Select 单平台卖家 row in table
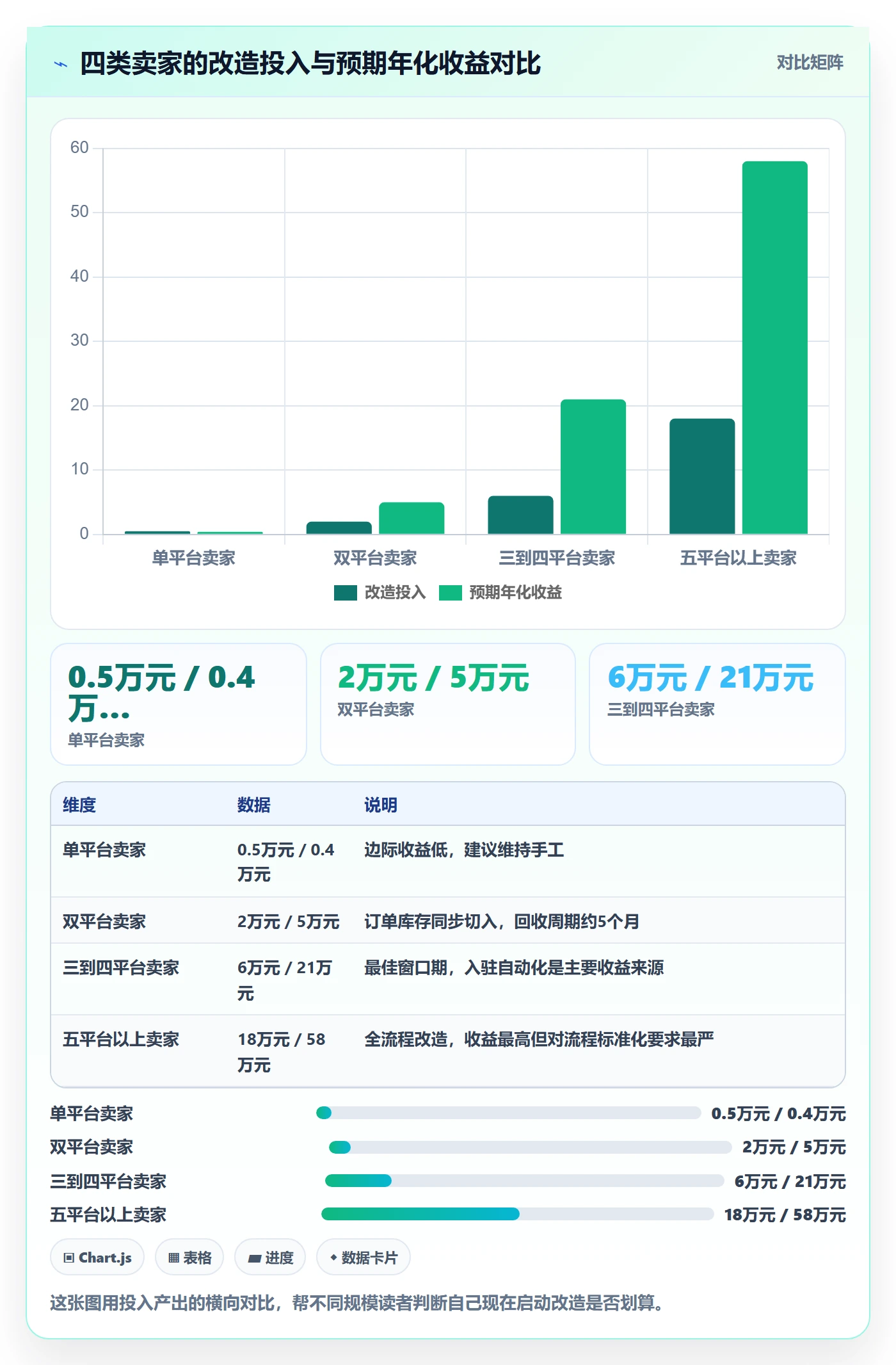The height and width of the screenshot is (1365, 896). pos(448,862)
